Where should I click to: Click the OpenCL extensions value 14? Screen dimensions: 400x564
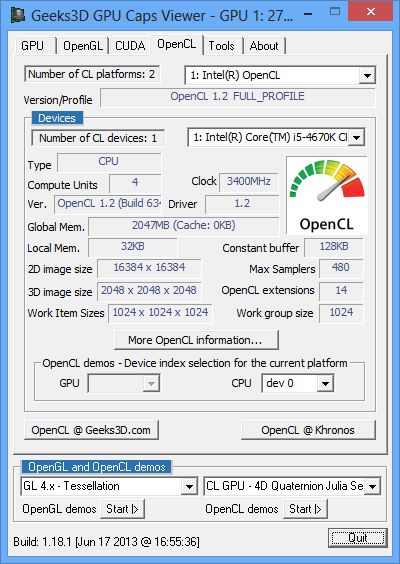click(341, 291)
